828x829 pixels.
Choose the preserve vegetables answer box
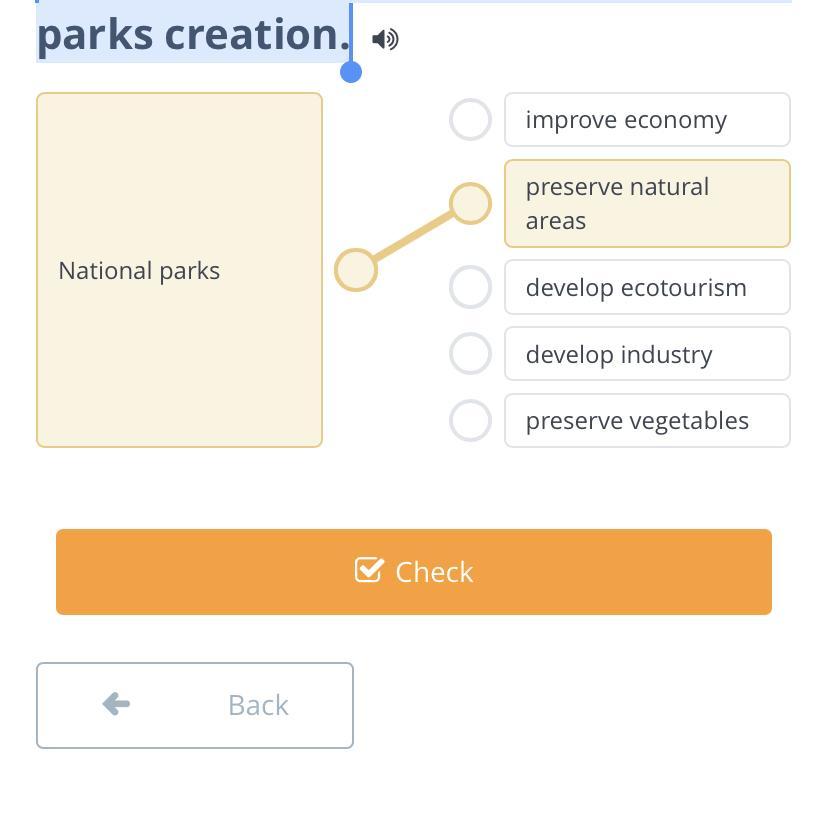tap(647, 420)
